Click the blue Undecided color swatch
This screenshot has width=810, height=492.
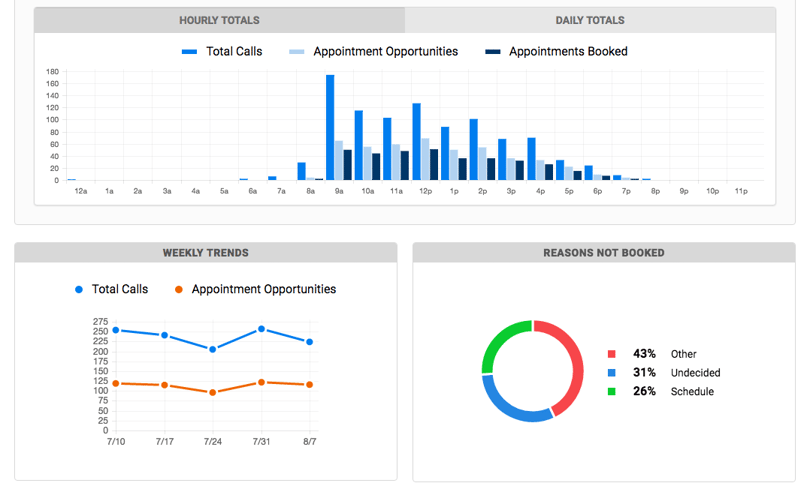click(x=612, y=373)
